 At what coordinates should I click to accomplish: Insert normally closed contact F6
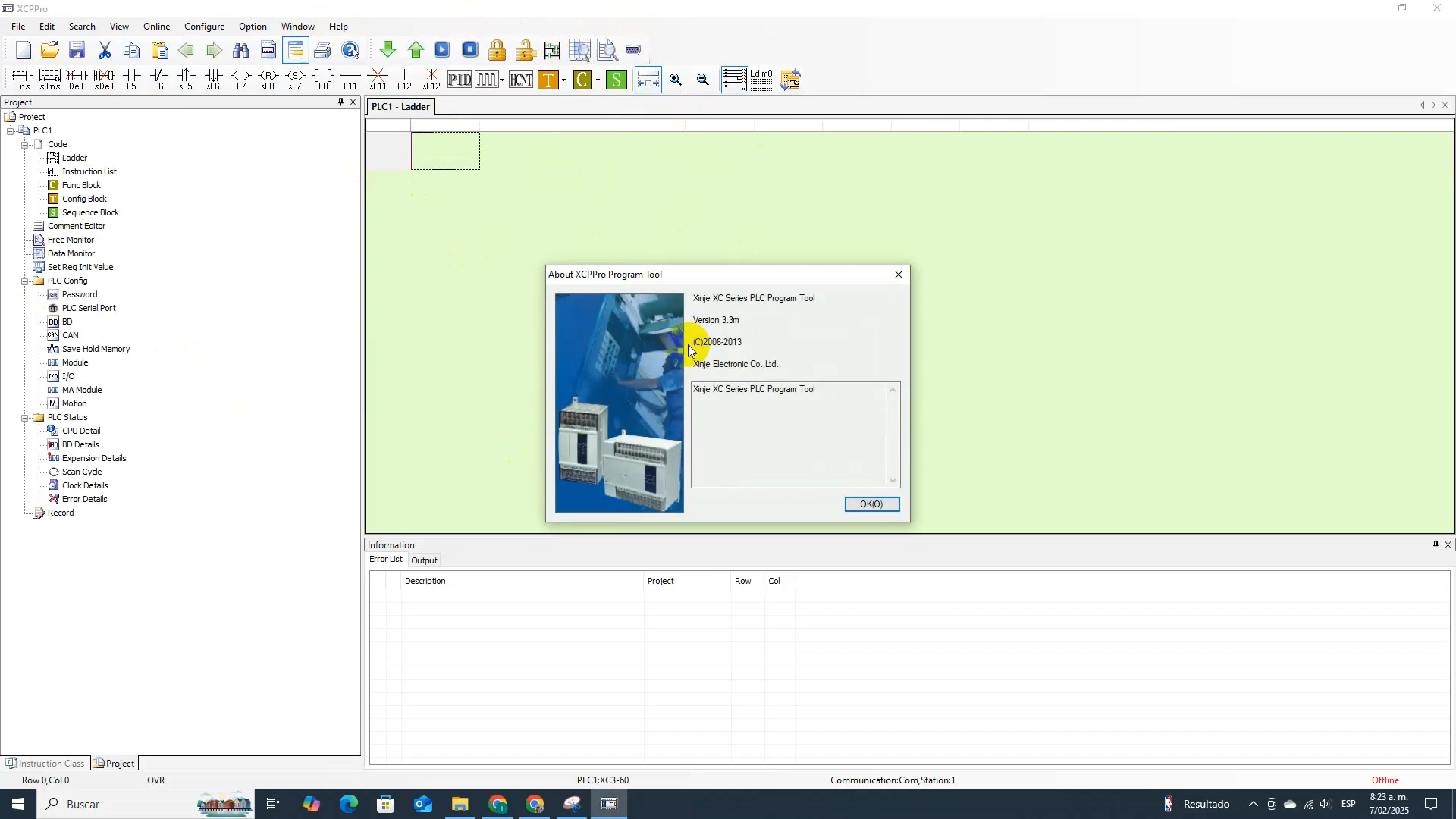click(x=158, y=80)
